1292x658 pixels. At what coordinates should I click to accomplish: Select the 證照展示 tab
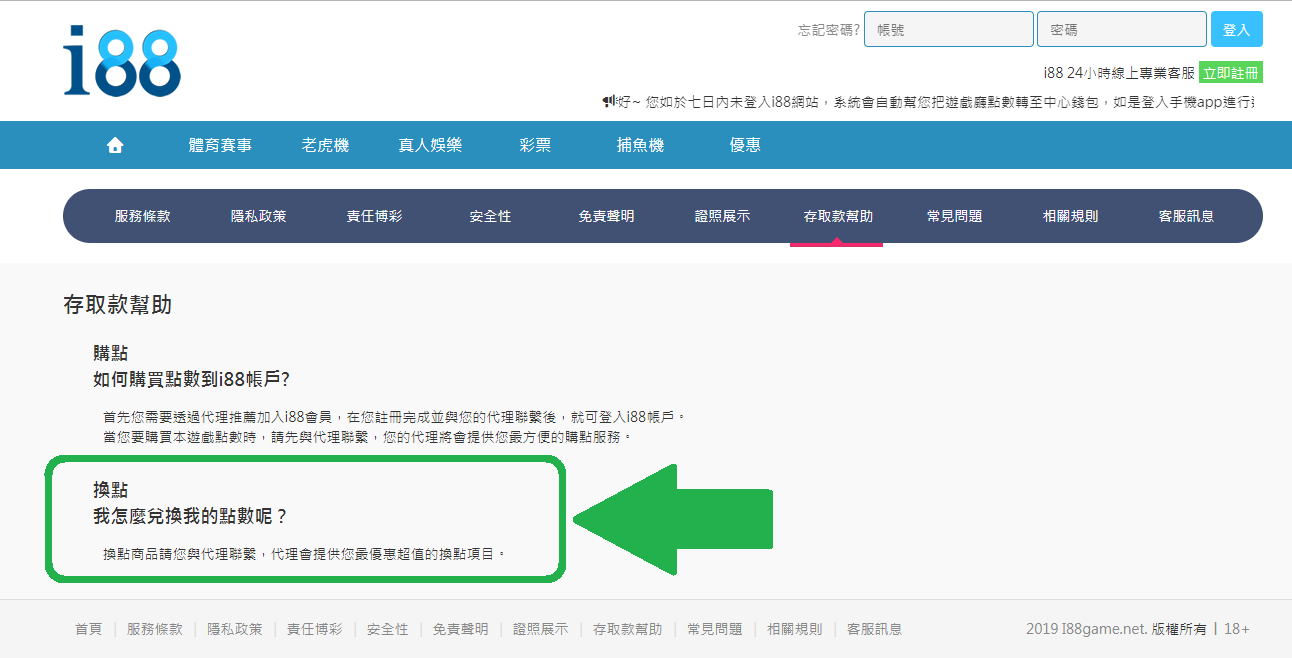722,216
